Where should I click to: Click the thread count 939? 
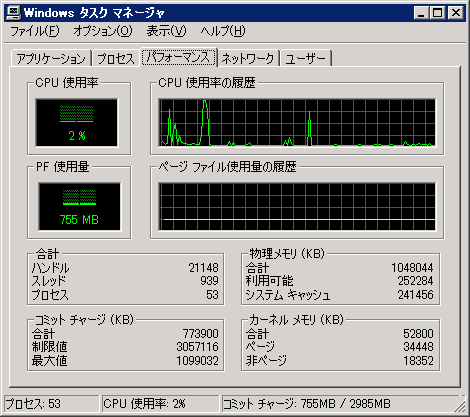click(209, 281)
